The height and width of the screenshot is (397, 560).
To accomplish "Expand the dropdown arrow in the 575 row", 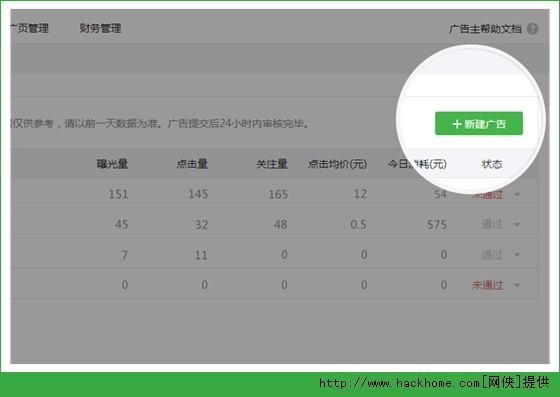I will [x=517, y=225].
